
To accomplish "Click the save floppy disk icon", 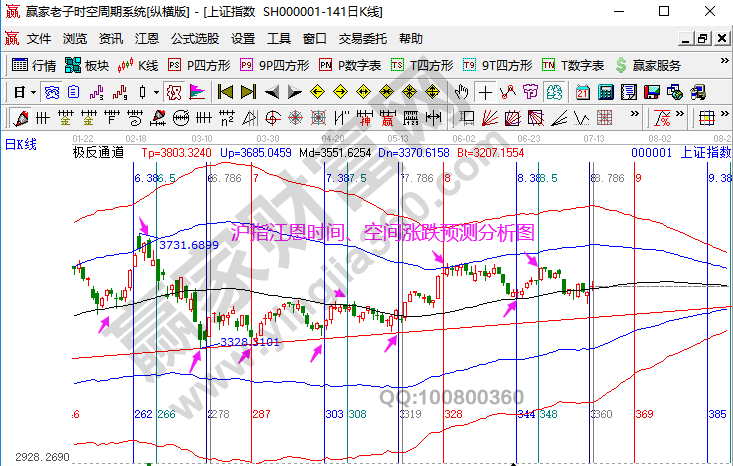I will [652, 92].
